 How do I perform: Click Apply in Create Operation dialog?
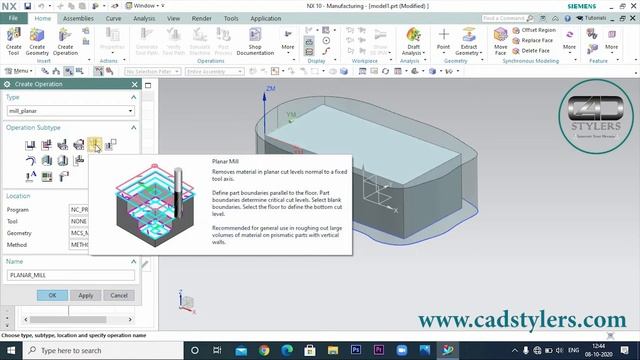click(86, 296)
